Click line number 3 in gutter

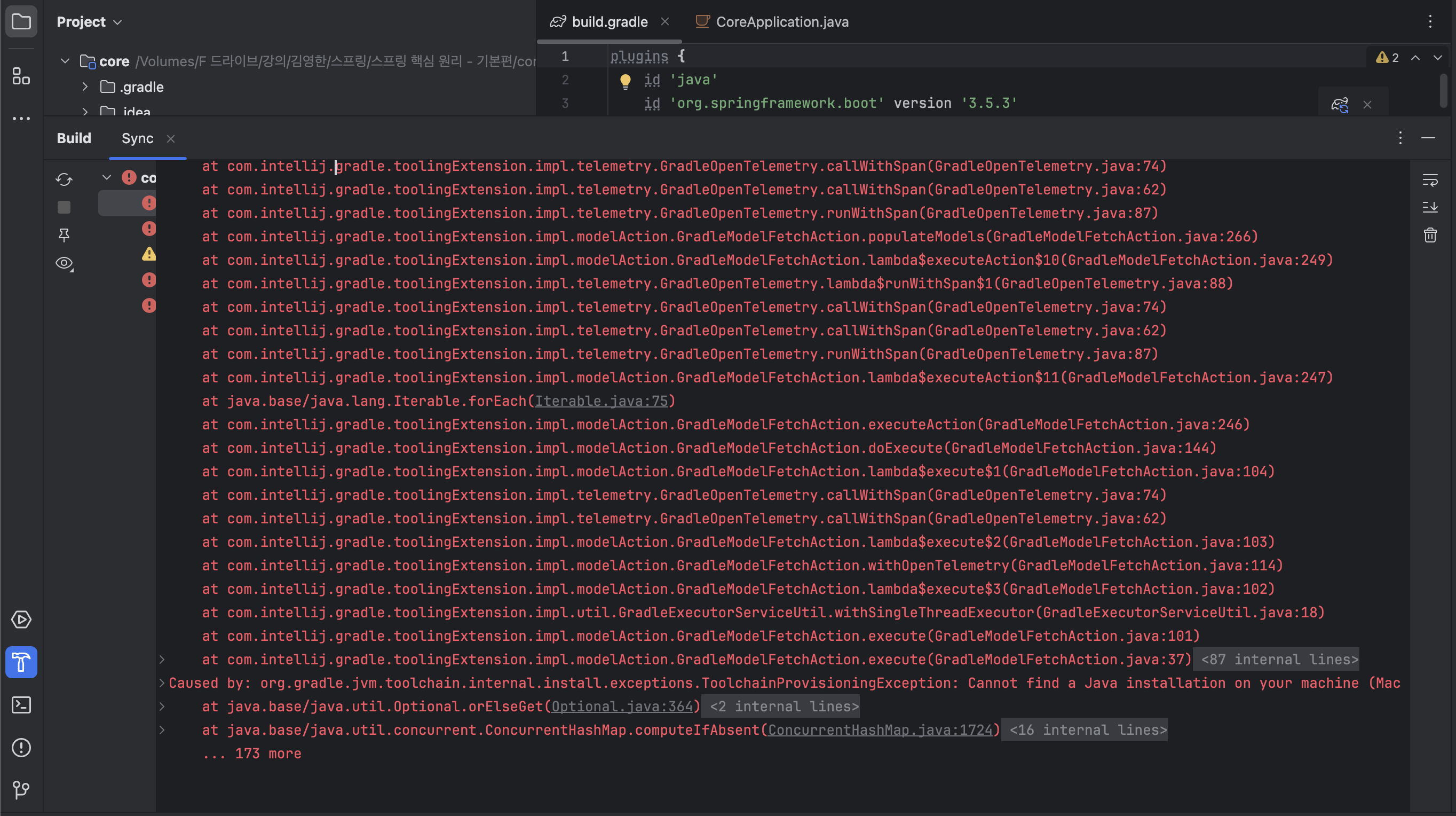coord(565,103)
